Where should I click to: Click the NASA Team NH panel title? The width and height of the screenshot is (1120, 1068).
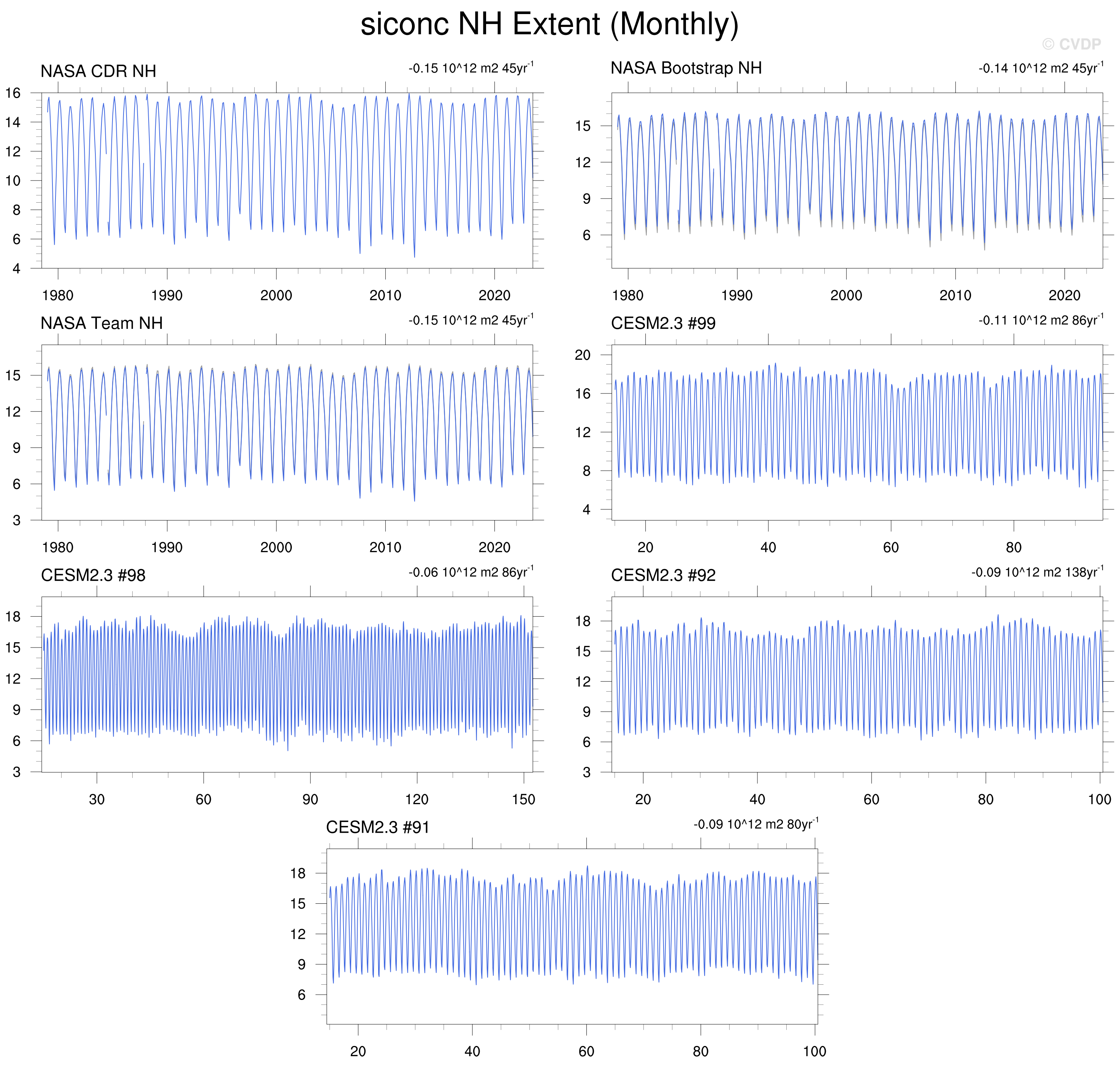pyautogui.click(x=101, y=323)
